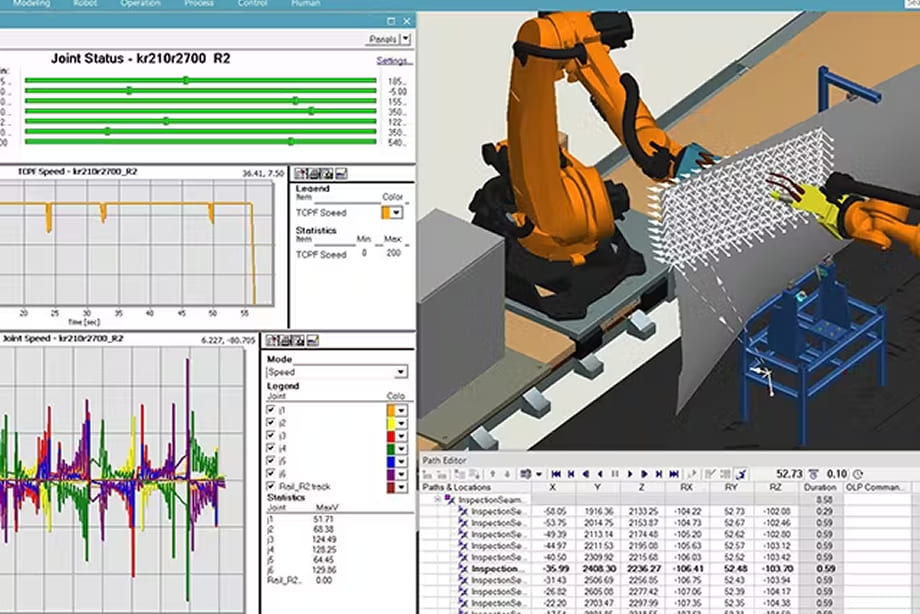This screenshot has height=614, width=920.
Task: Click the location icon of the bold Inspection row
Action: (x=463, y=569)
